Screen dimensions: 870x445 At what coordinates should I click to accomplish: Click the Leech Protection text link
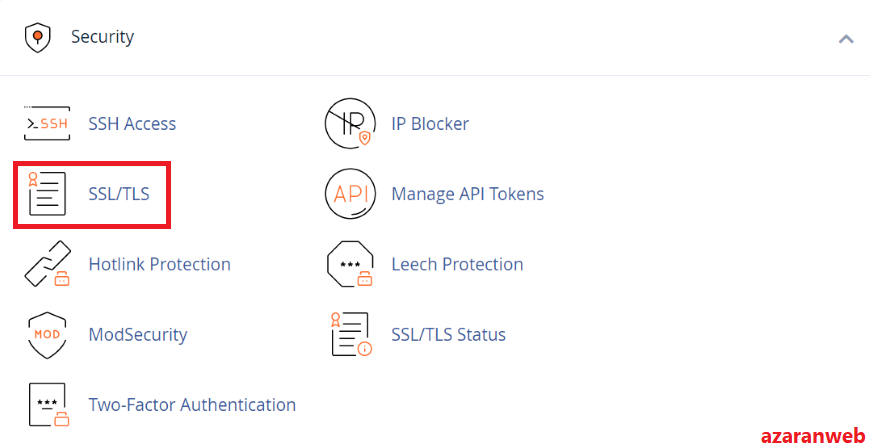457,264
